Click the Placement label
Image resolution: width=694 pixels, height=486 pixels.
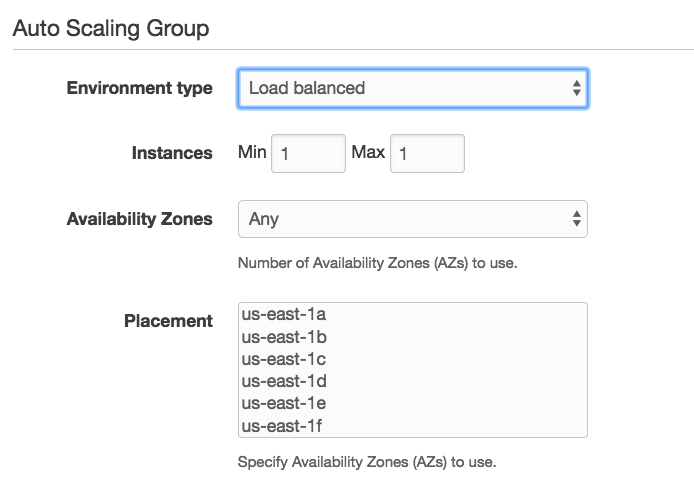click(168, 321)
